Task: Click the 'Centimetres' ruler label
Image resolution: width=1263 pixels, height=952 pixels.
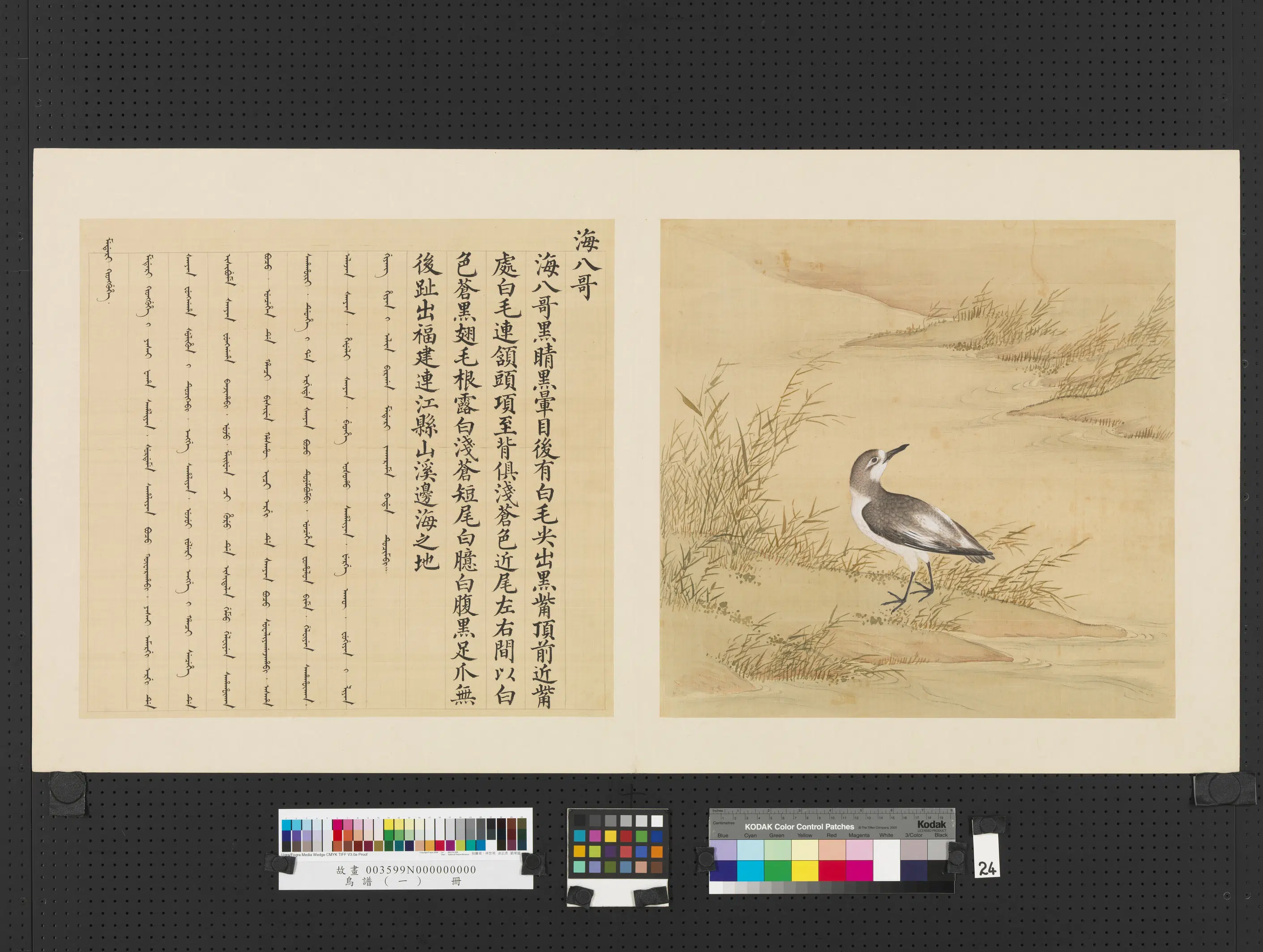Action: click(724, 823)
